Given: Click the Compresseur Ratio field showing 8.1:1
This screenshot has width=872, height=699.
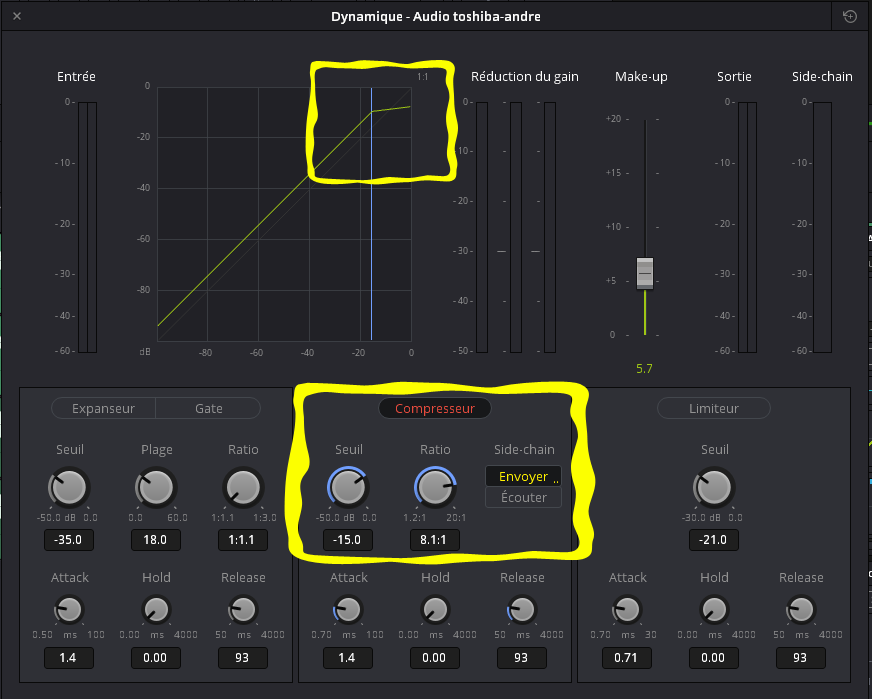Looking at the screenshot, I should click(435, 540).
